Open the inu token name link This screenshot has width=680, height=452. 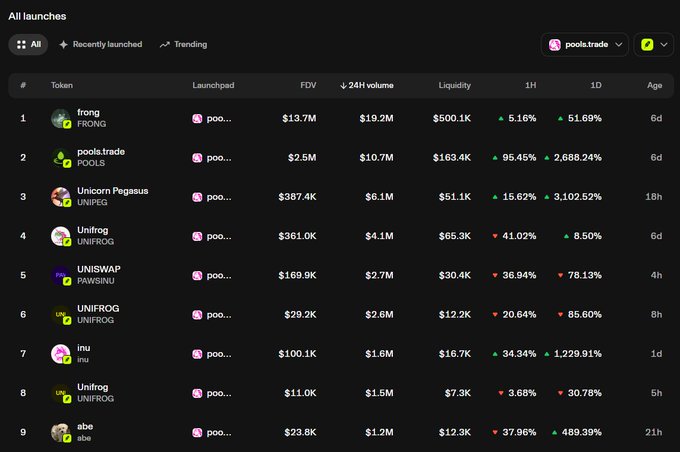84,348
